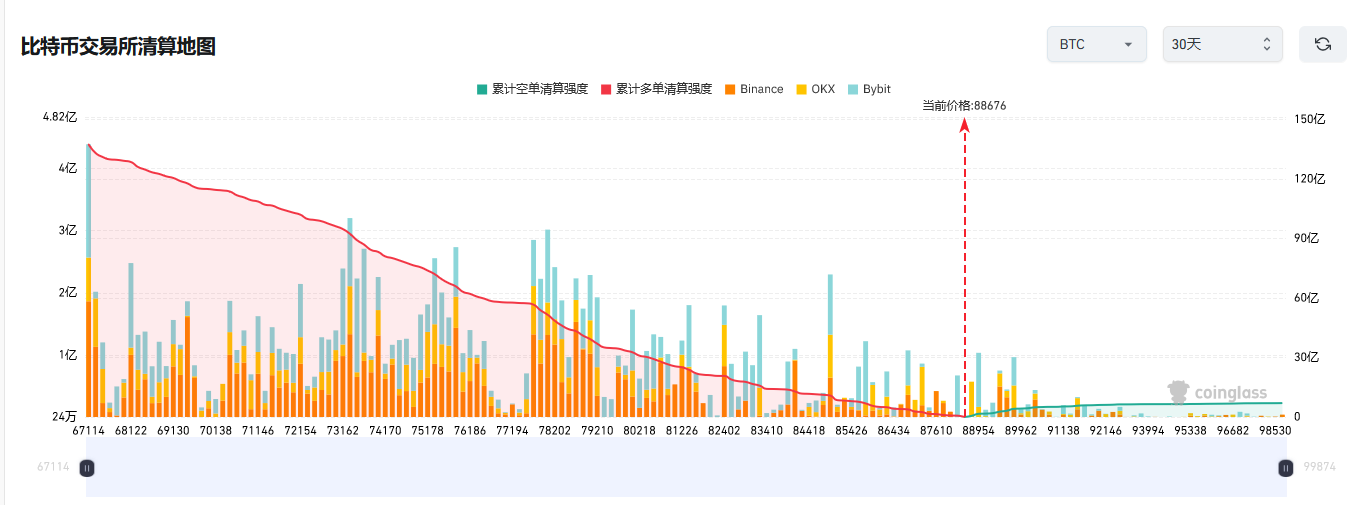Viewport: 1363px width, 505px height.
Task: Toggle 累计空单清算强度 legend series
Action: [532, 89]
